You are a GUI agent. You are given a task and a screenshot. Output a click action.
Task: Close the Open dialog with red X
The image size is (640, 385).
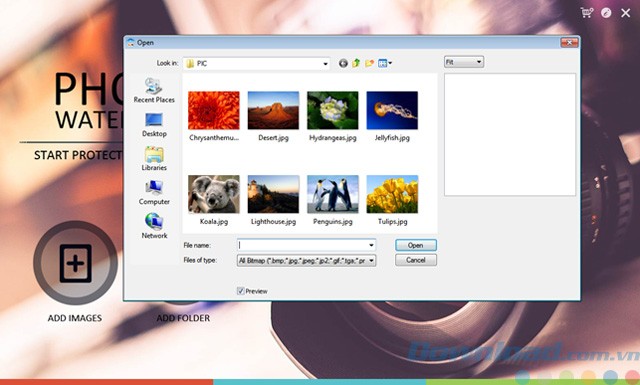569,42
